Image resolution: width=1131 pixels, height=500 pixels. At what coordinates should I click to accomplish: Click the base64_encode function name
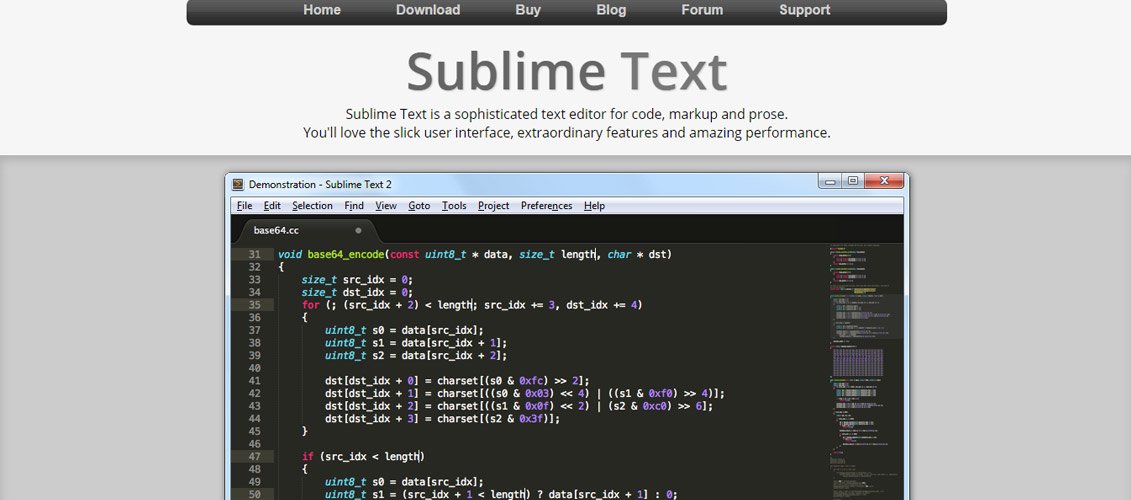click(346, 254)
